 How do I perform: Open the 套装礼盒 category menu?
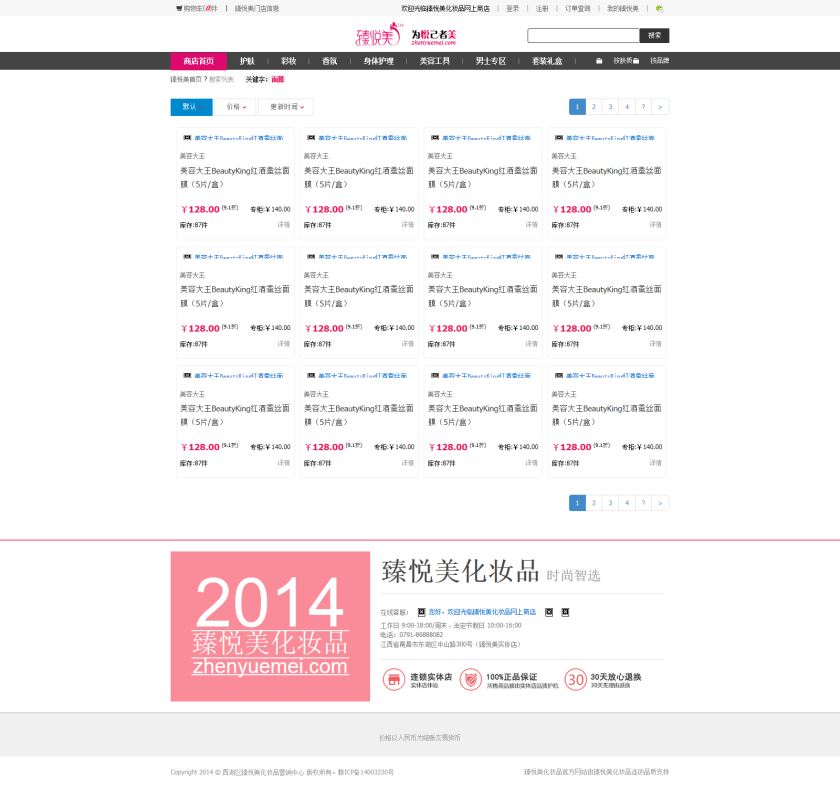pyautogui.click(x=547, y=61)
